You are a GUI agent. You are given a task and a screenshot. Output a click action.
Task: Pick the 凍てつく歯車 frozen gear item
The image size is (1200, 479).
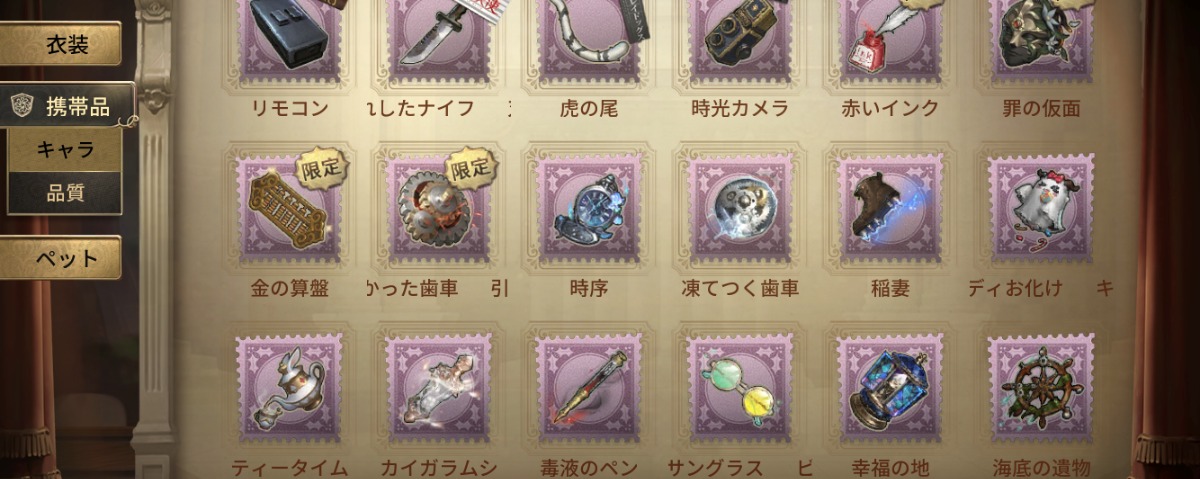[x=740, y=208]
